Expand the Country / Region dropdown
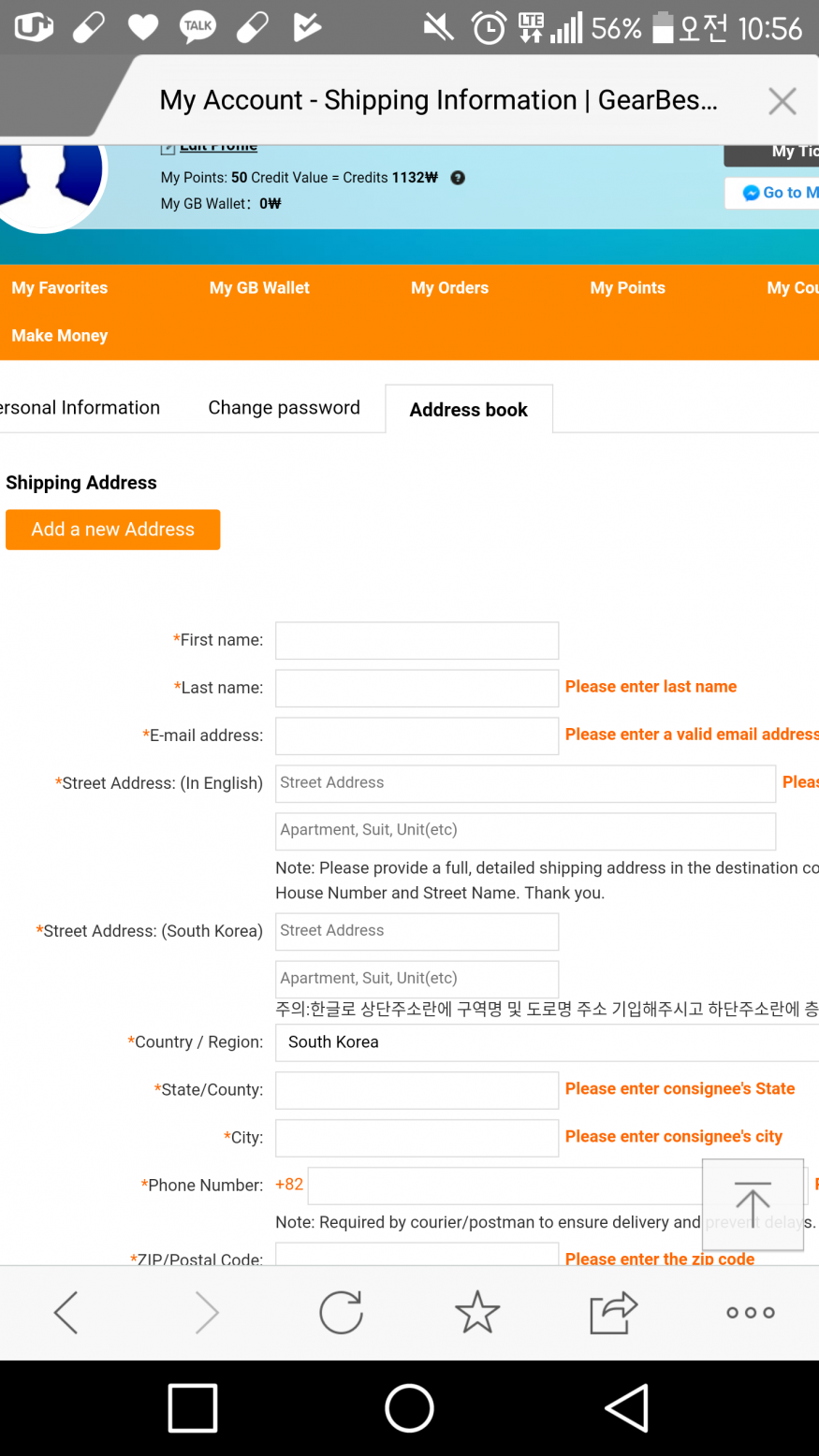Image resolution: width=819 pixels, height=1456 pixels. [547, 1042]
